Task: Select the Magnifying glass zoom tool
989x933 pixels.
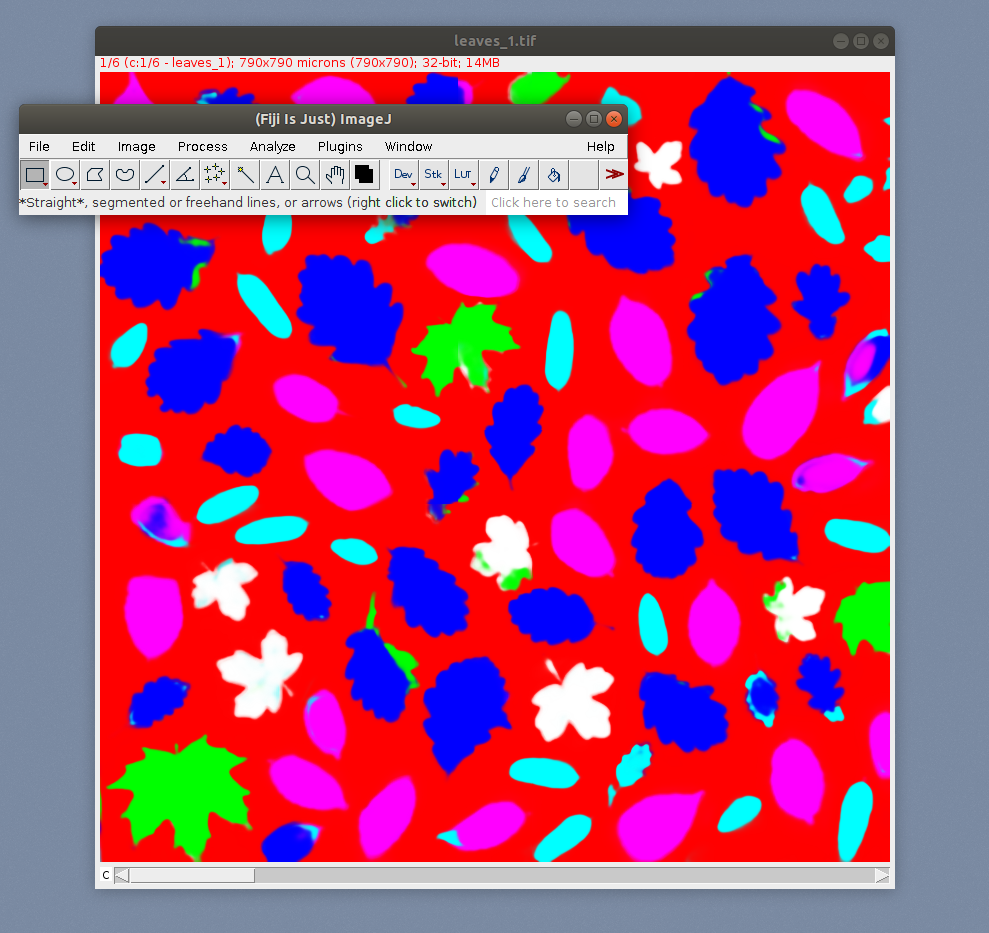Action: pos(304,174)
